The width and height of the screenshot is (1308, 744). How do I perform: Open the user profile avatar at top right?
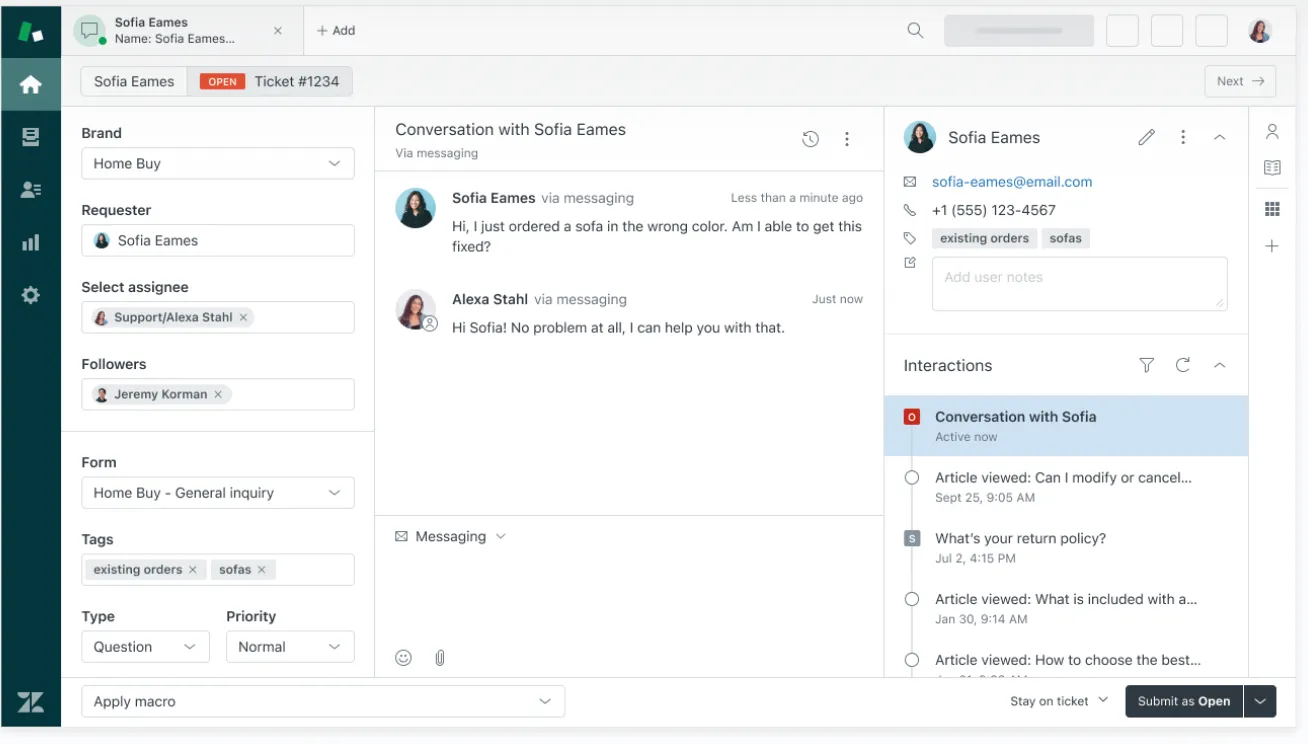tap(1260, 31)
